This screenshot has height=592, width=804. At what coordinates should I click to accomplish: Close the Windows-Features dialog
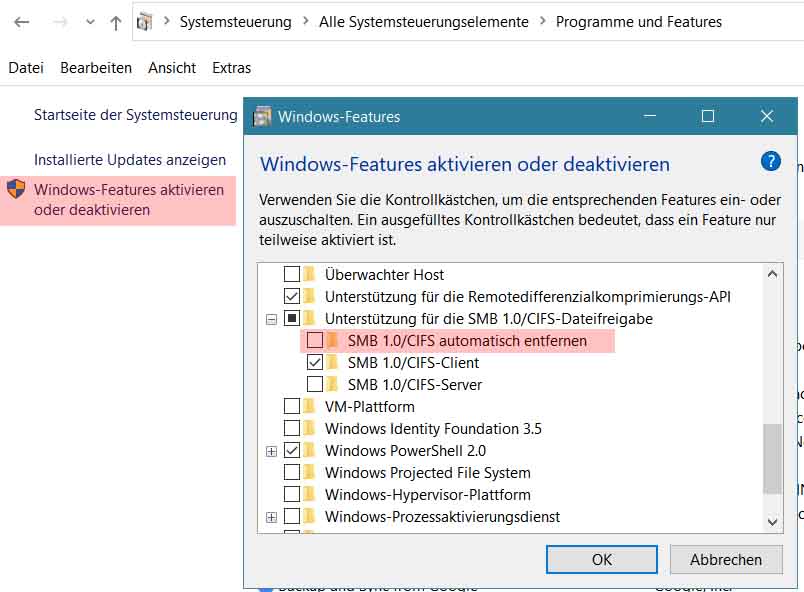click(x=767, y=116)
